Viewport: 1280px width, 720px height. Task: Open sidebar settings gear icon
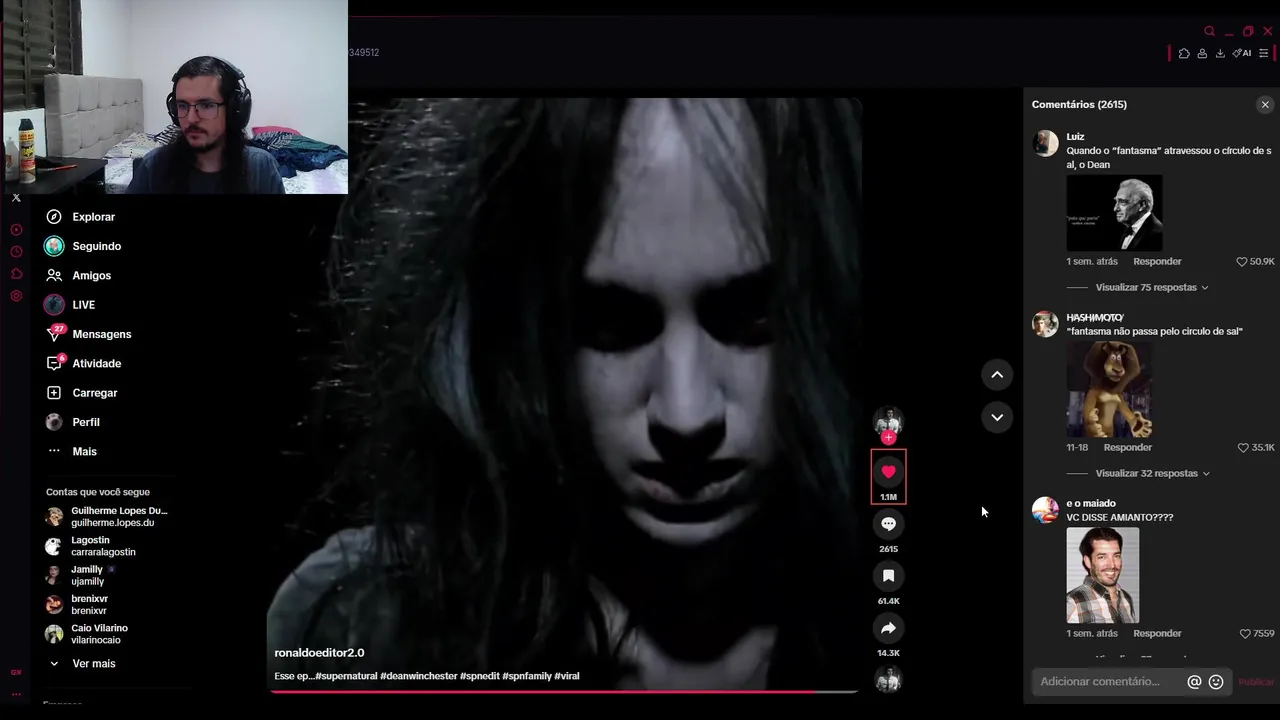click(16, 296)
